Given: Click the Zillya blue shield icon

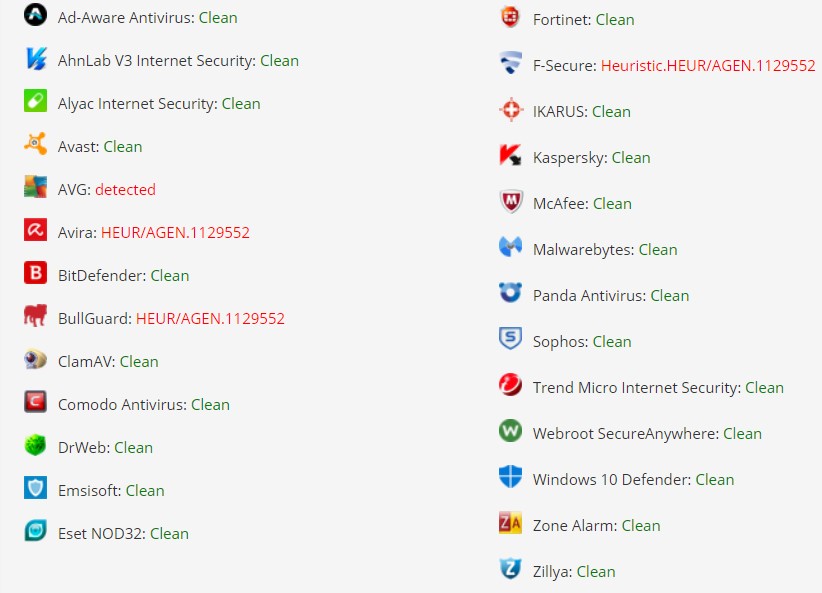Looking at the screenshot, I should coord(511,570).
